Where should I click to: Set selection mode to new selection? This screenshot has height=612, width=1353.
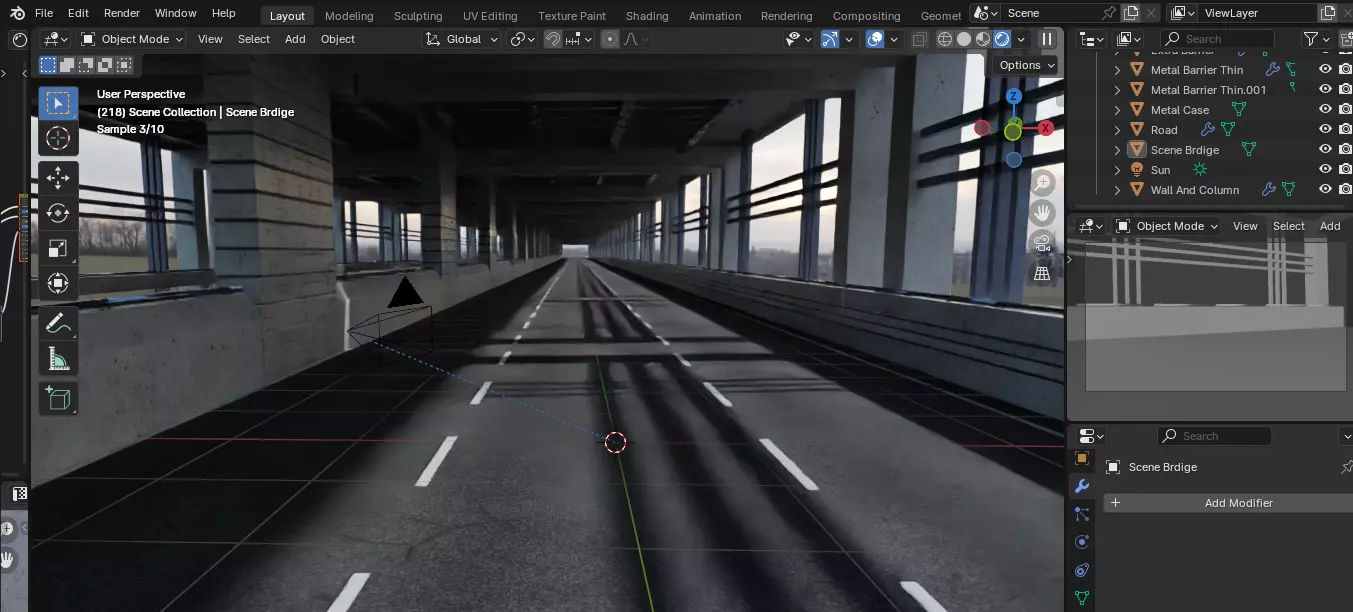pos(48,65)
